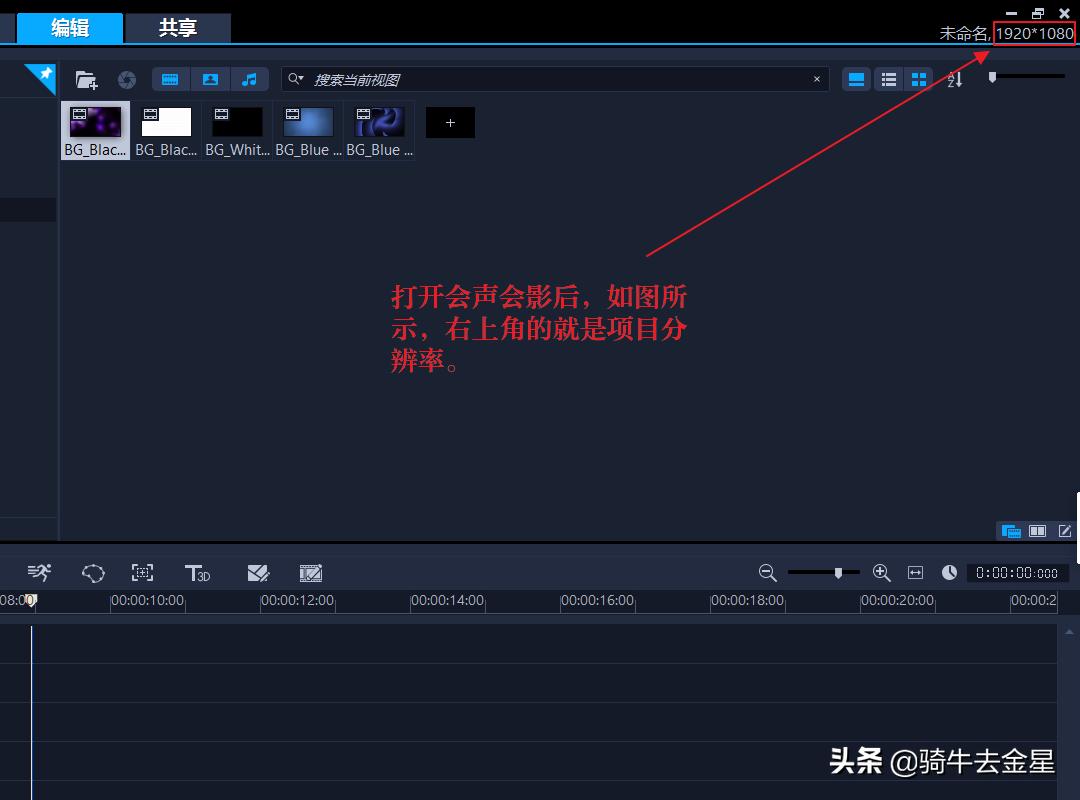Toggle storyboard view at the bottom right

pos(1038,531)
